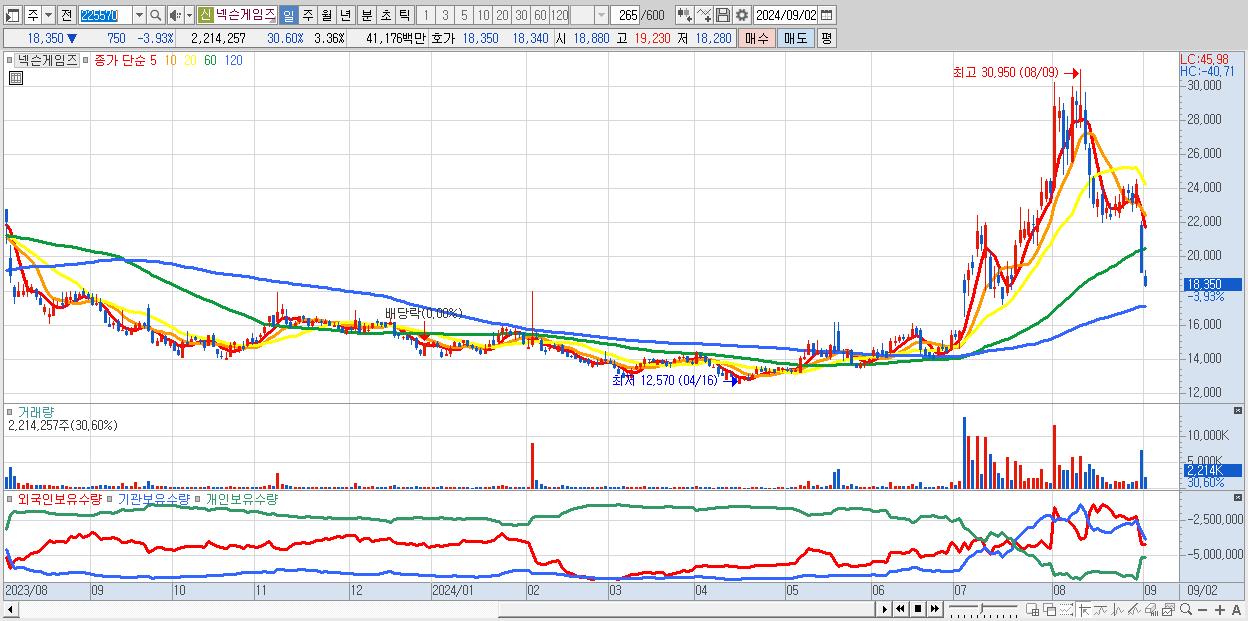Click the 매수 buy button
This screenshot has height=621, width=1248.
coord(757,38)
